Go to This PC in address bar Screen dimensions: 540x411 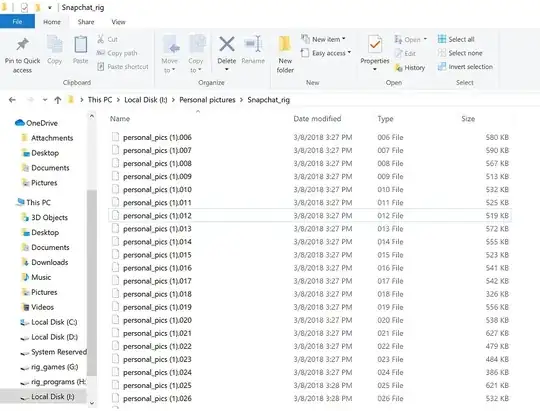pos(100,100)
